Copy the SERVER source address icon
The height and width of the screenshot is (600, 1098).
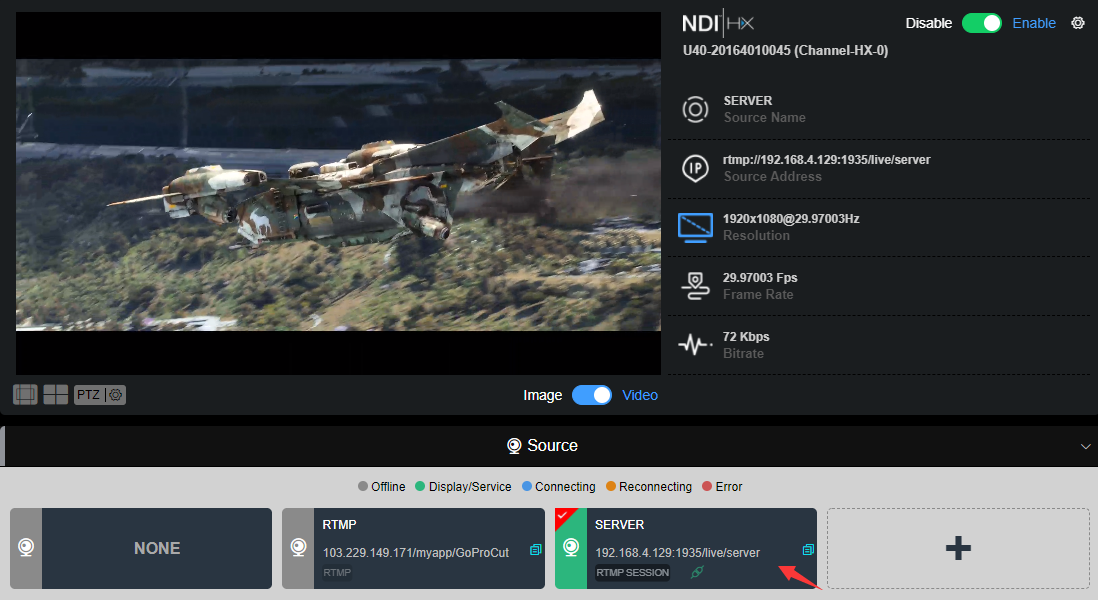click(x=808, y=550)
